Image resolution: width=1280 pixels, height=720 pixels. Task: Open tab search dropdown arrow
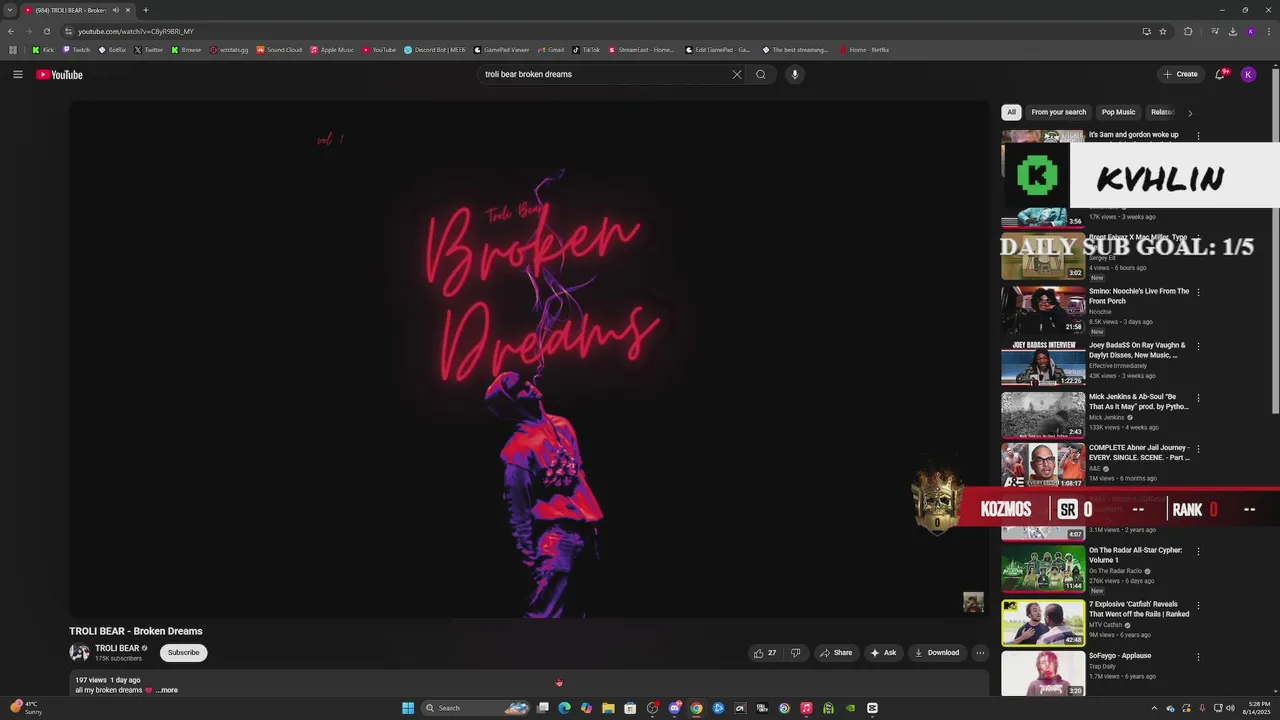[x=10, y=10]
